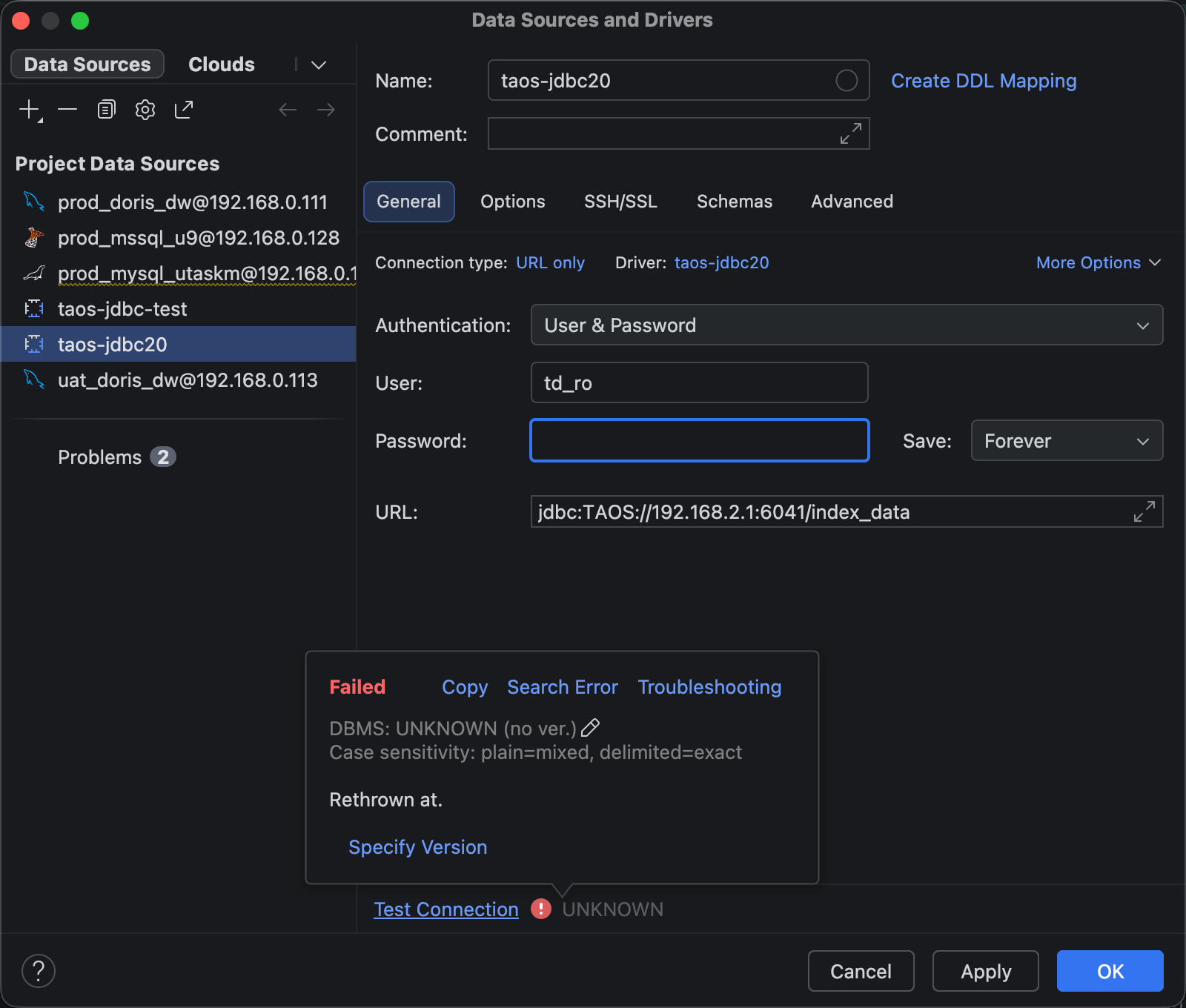Click the color circle in Name field
The image size is (1186, 1008).
[847, 80]
